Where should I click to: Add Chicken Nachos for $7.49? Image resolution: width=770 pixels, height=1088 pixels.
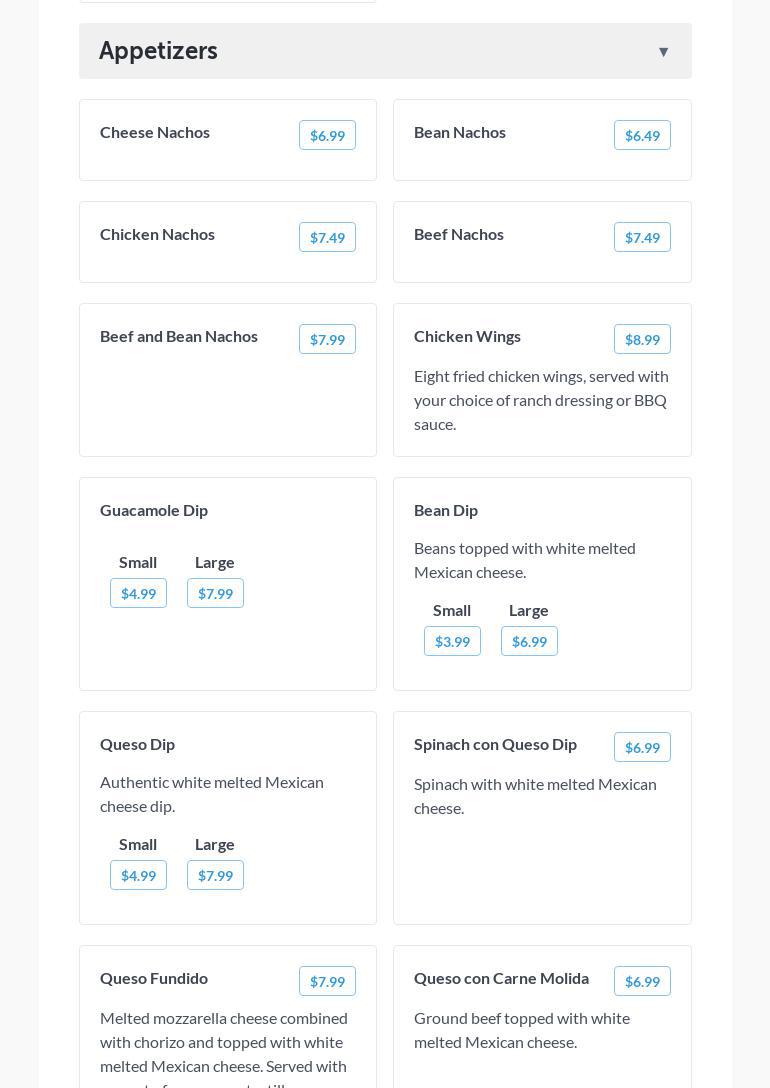click(327, 238)
